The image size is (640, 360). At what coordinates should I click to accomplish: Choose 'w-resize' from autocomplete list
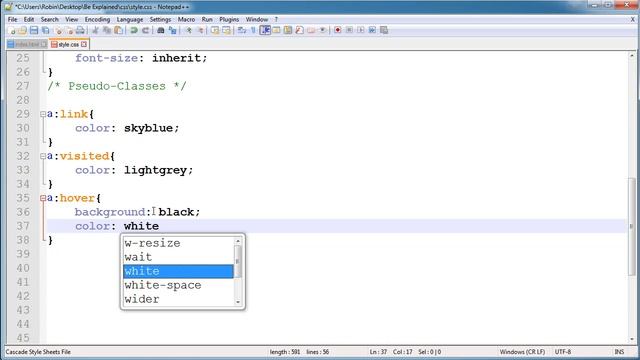[x=178, y=243]
